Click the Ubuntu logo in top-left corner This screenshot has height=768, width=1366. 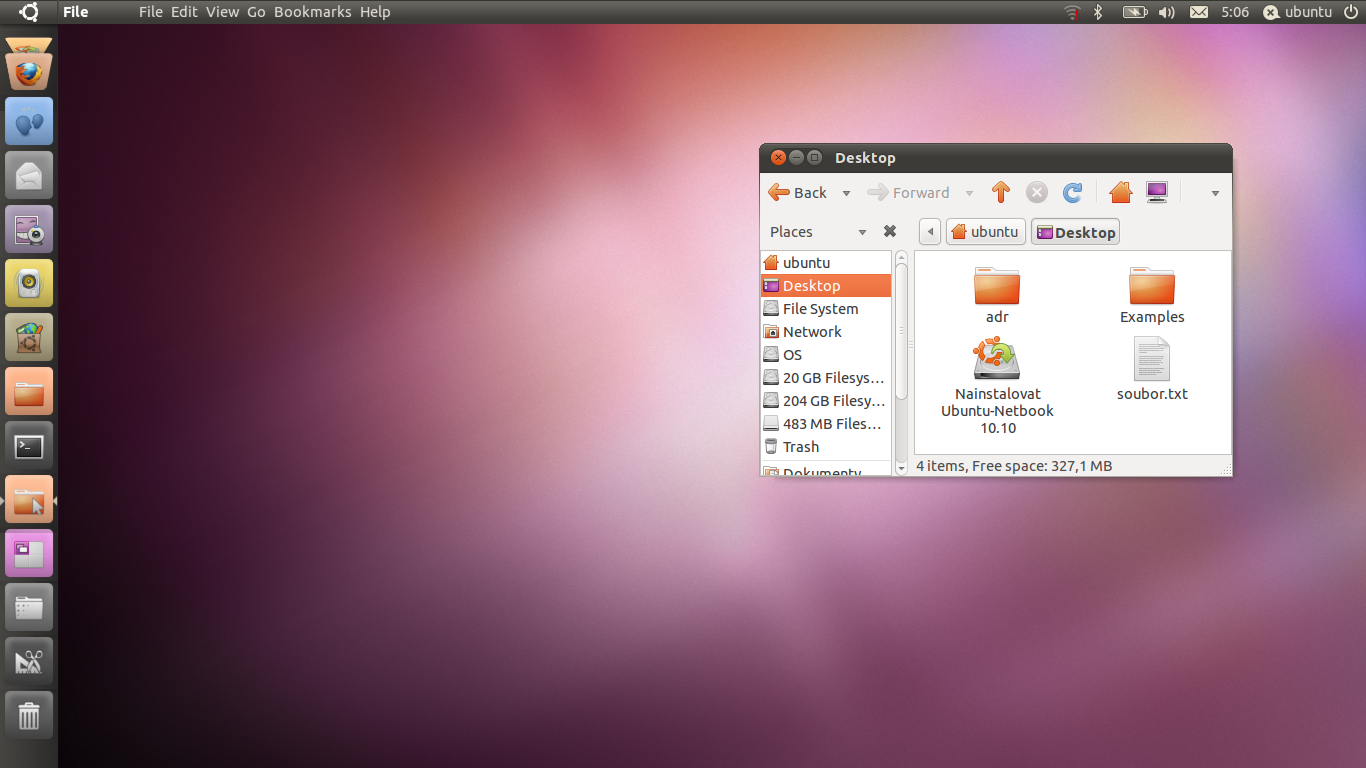click(29, 12)
